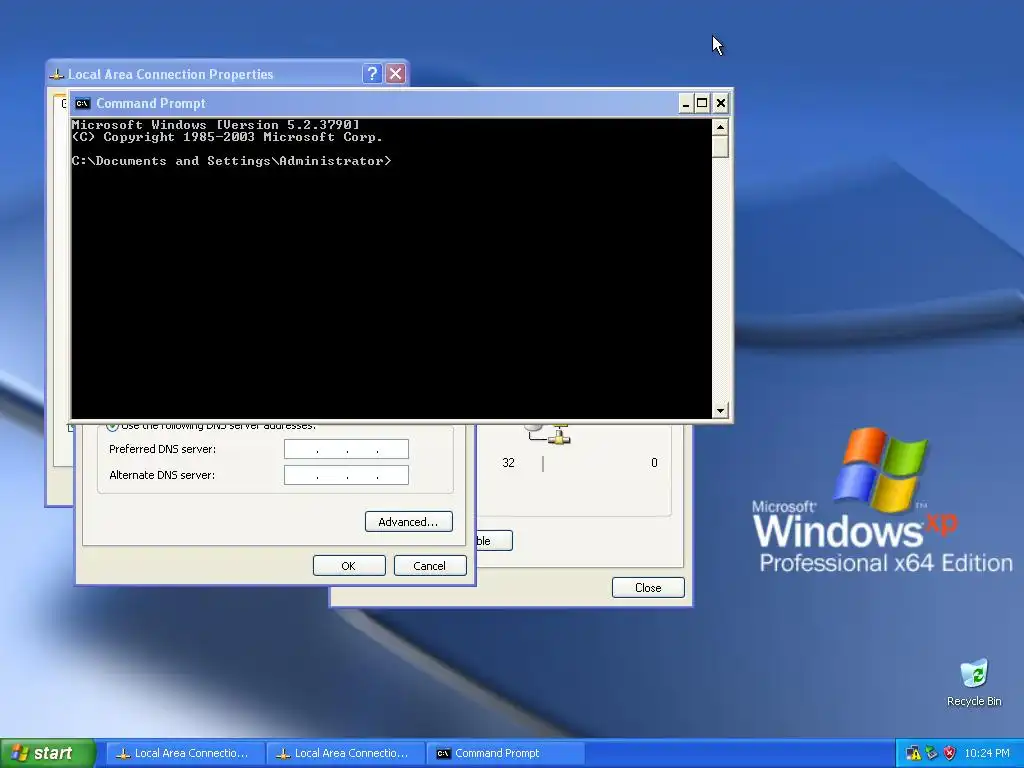Click the Command Prompt scrollbar thumb
Viewport: 1024px width, 768px height.
[x=720, y=146]
